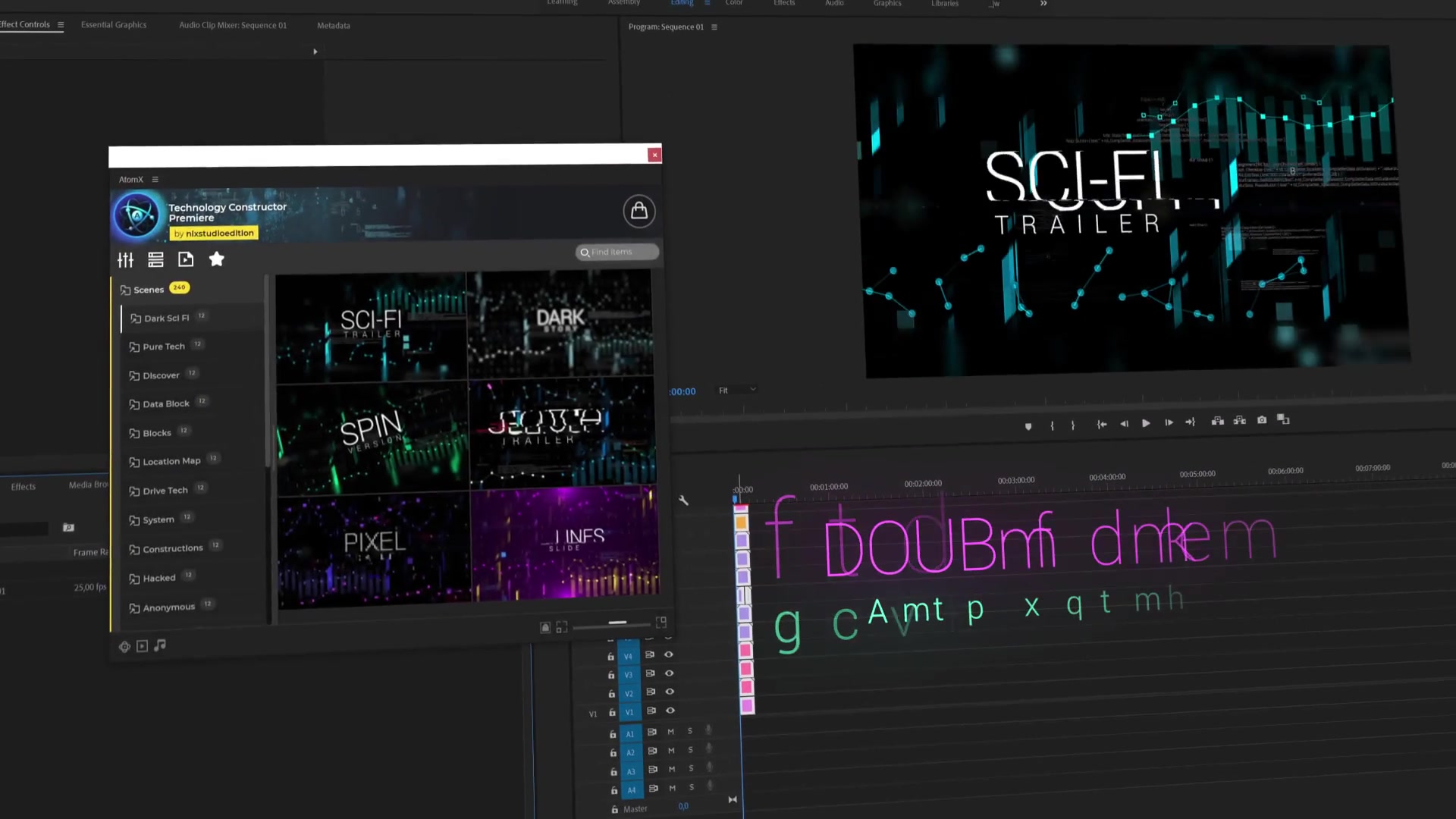
Task: Click the Extract button
Action: coord(1240,420)
